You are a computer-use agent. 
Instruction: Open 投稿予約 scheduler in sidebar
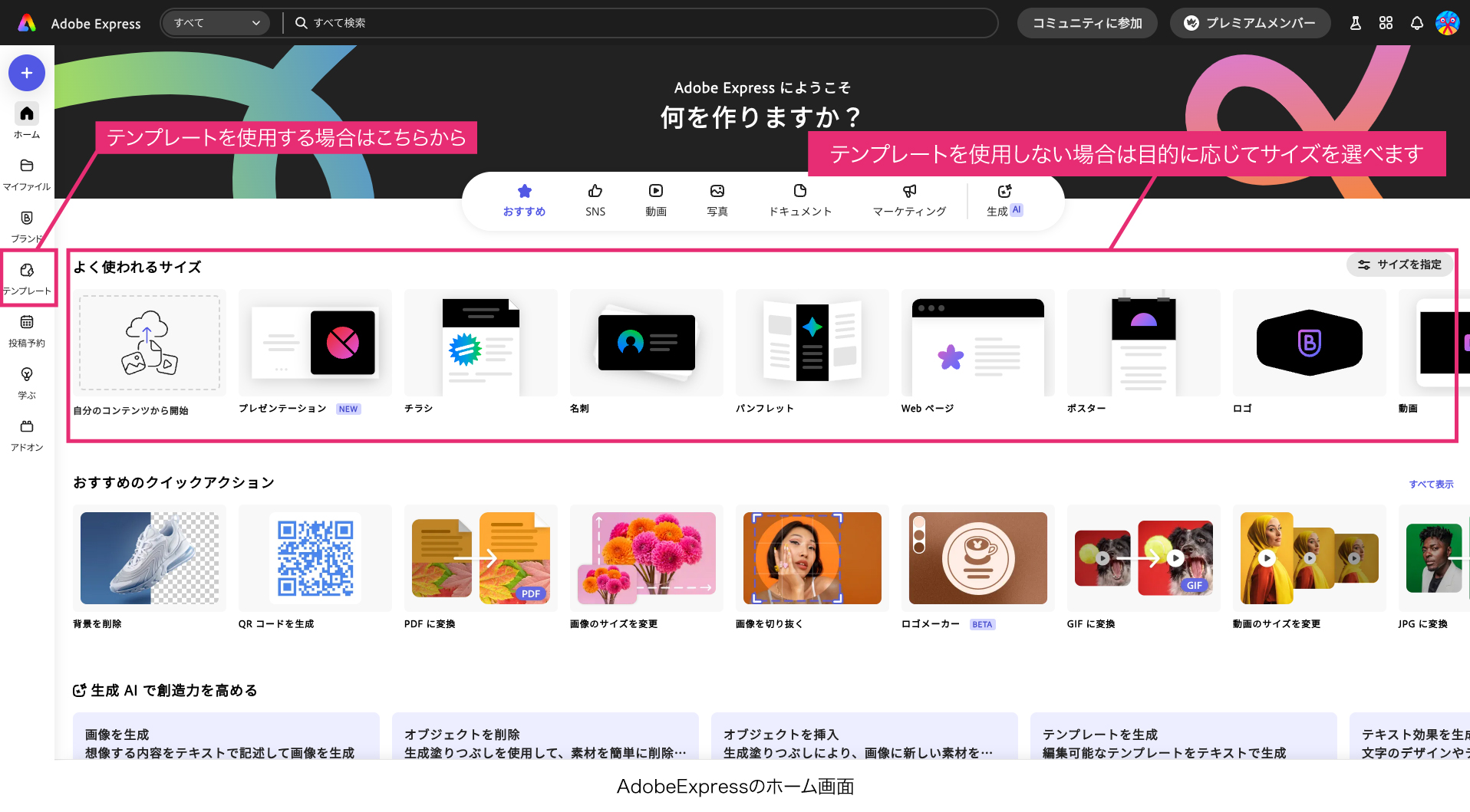pos(27,330)
